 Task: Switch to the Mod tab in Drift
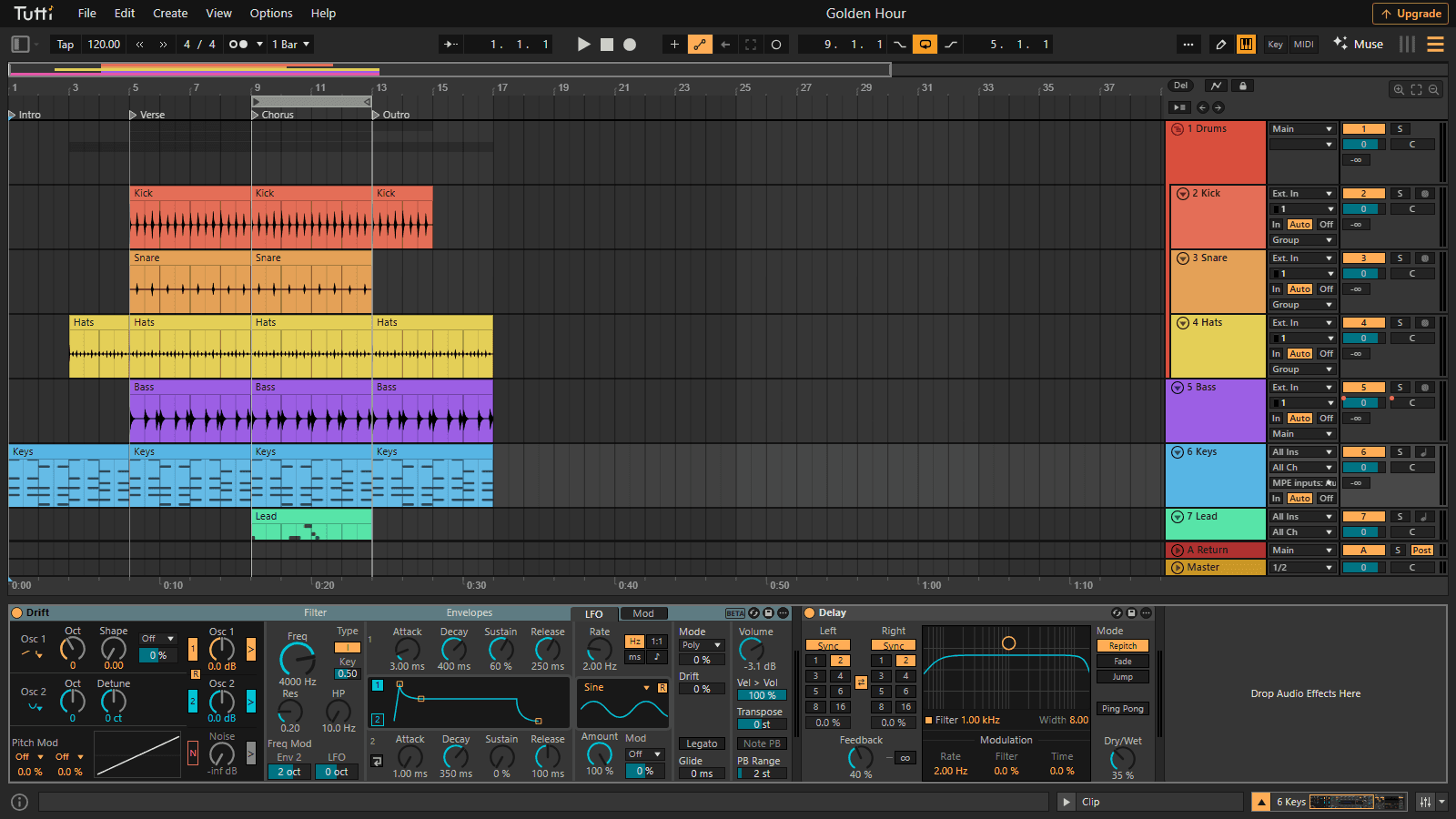coord(643,614)
